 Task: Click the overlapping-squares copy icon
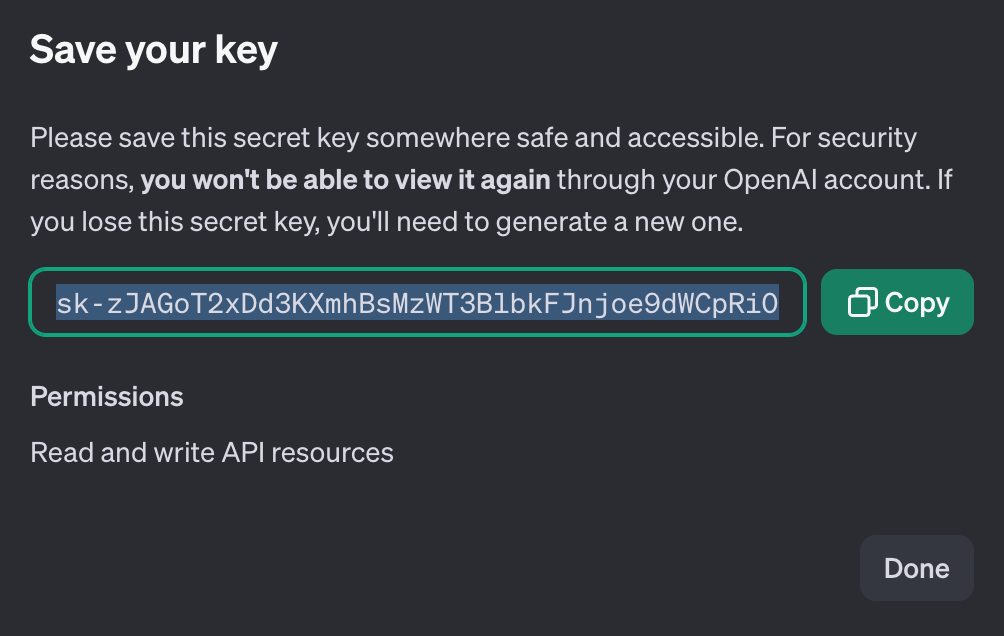click(x=862, y=302)
